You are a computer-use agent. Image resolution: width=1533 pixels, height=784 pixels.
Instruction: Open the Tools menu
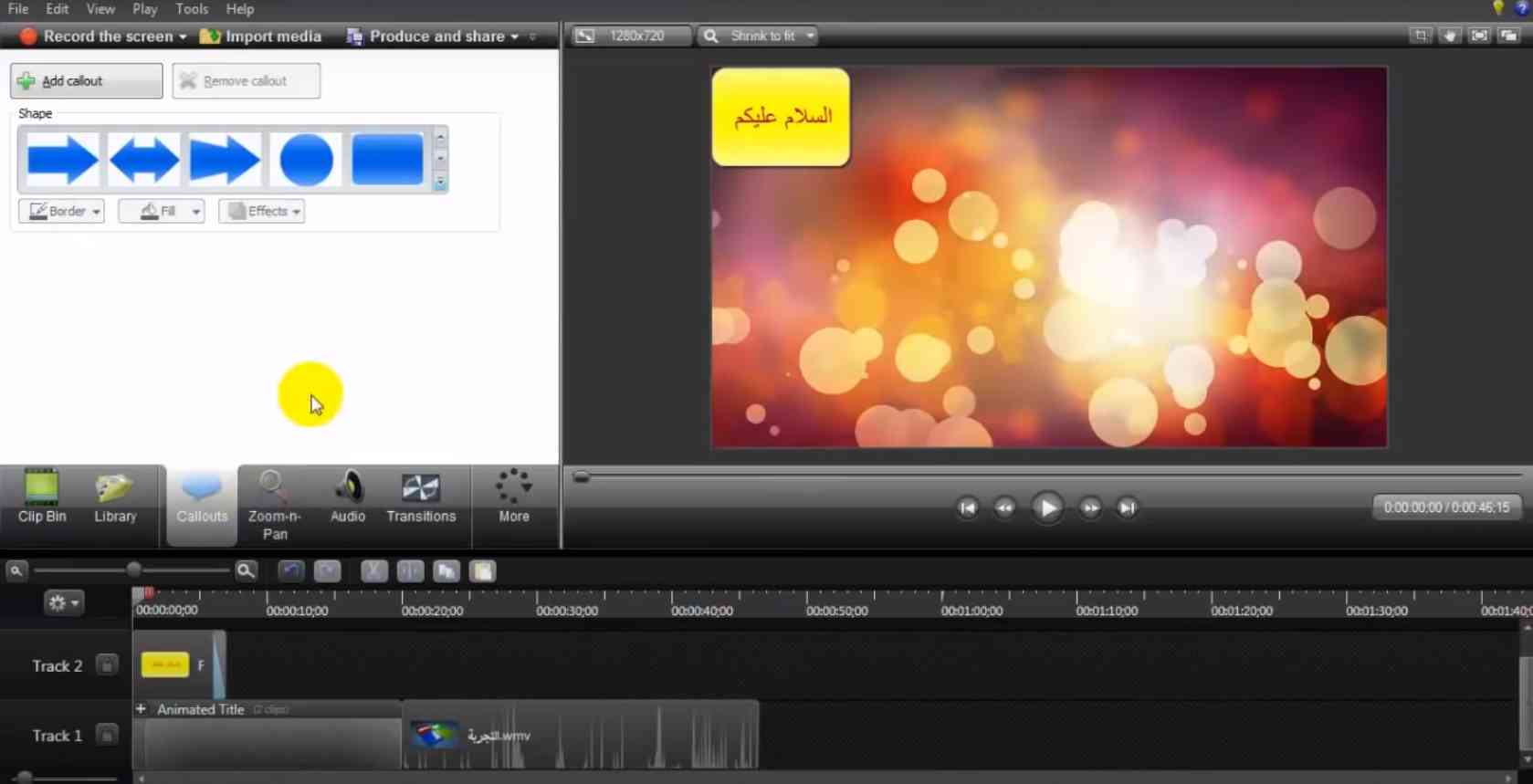[192, 9]
